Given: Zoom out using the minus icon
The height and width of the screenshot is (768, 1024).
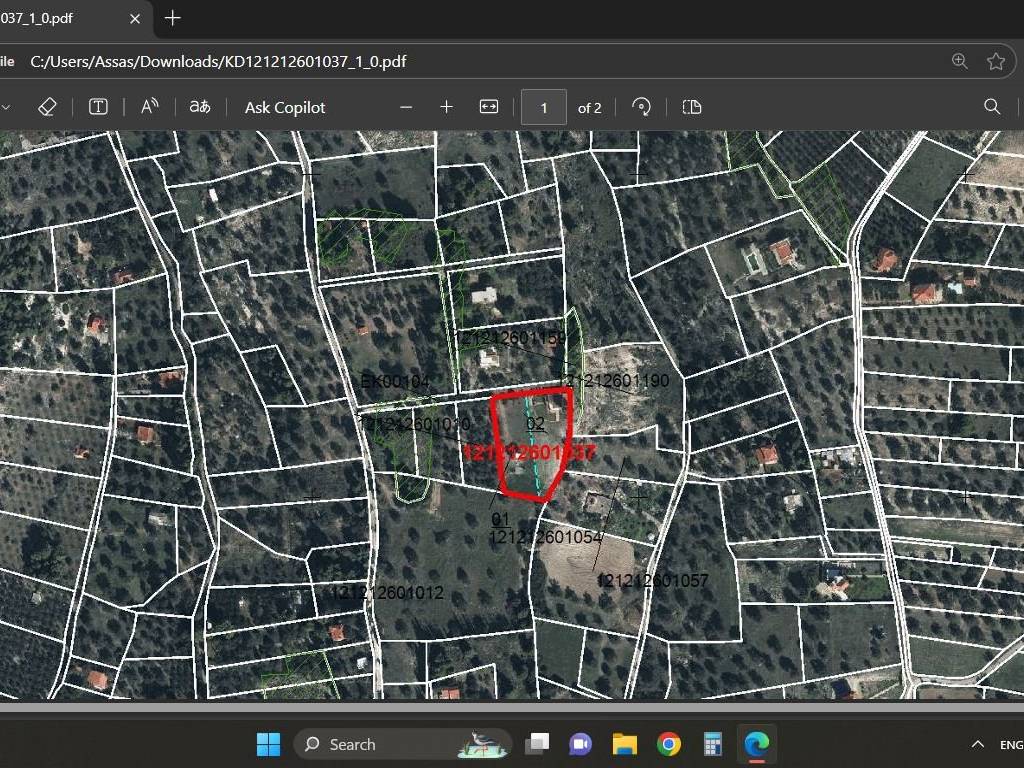Looking at the screenshot, I should (406, 107).
